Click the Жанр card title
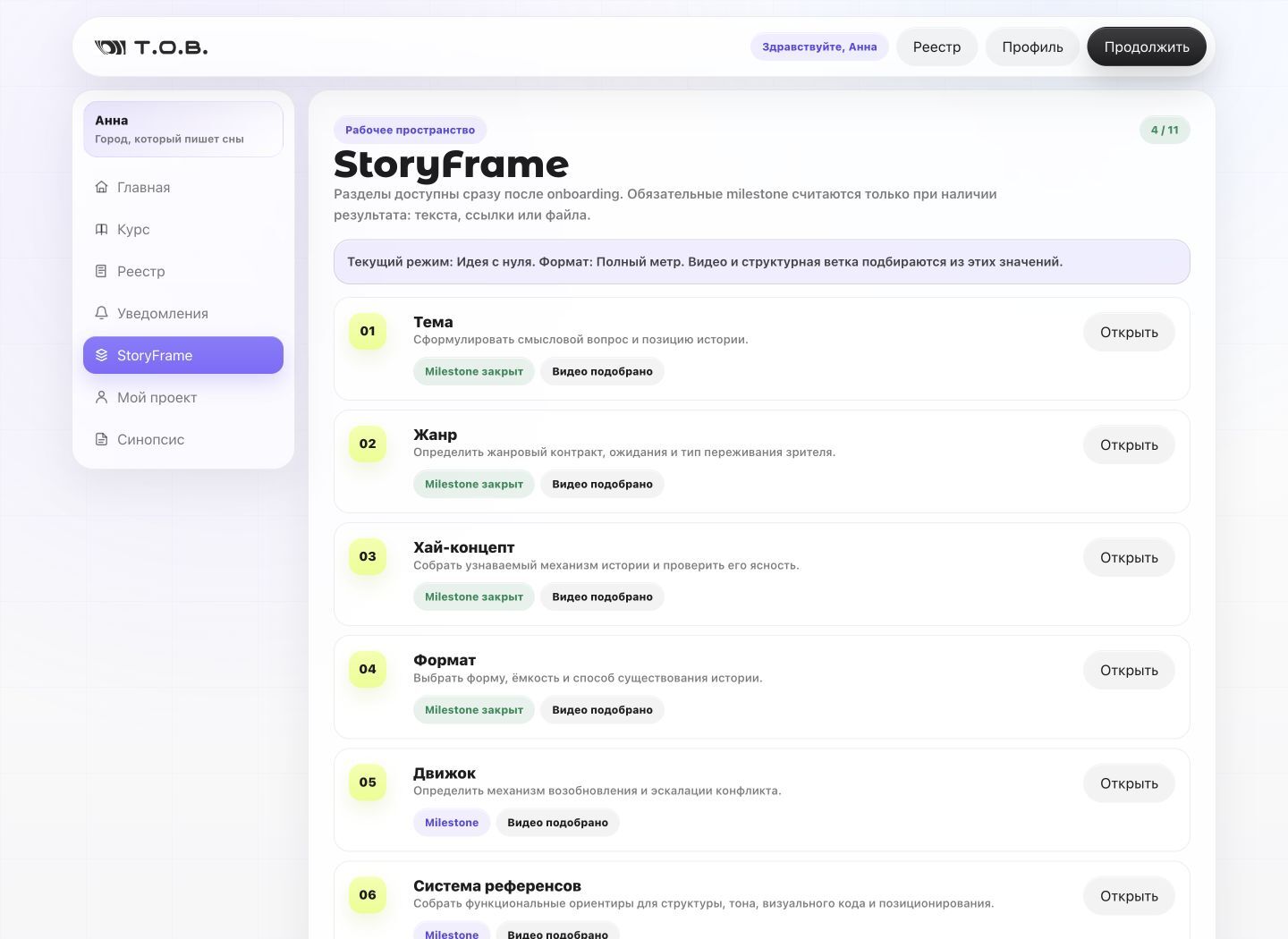Viewport: 1288px width, 939px height. point(435,435)
